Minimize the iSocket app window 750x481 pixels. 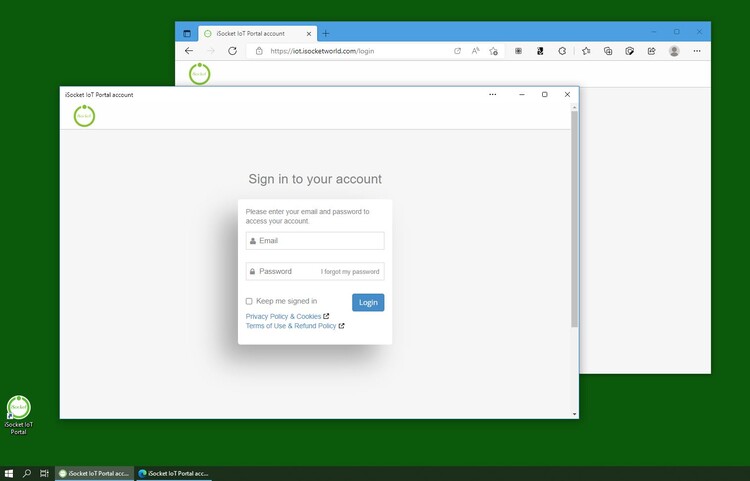(522, 95)
